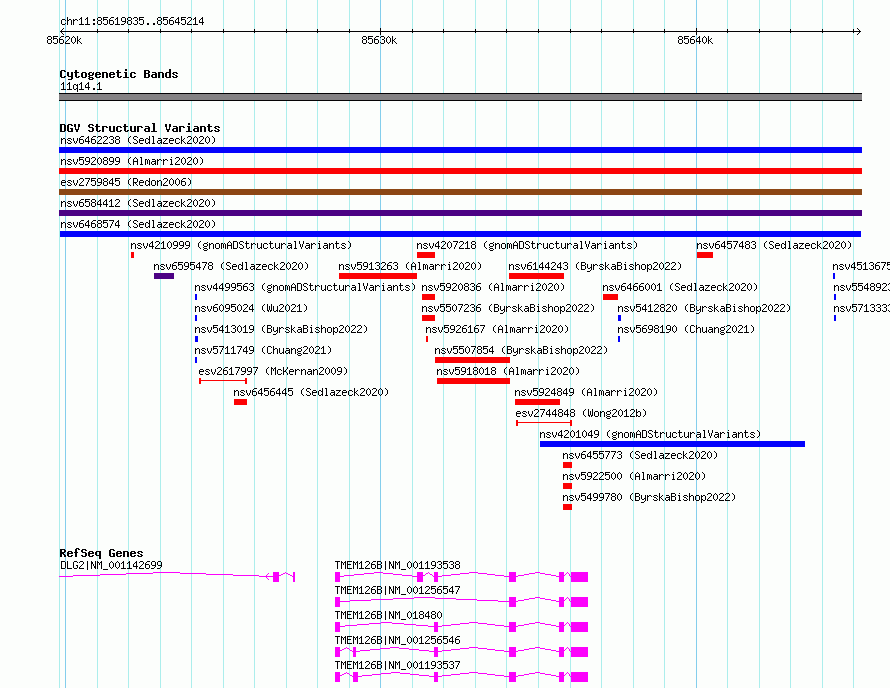The height and width of the screenshot is (688, 890).
Task: Open the TMEM126B|NM_018480 transcript label
Action: point(388,615)
